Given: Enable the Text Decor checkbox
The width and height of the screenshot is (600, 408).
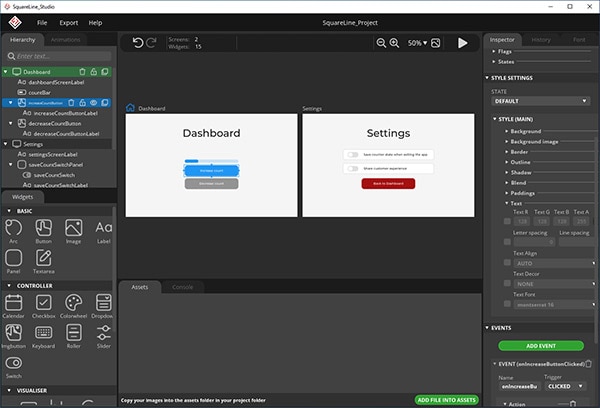Looking at the screenshot, I should tap(507, 283).
